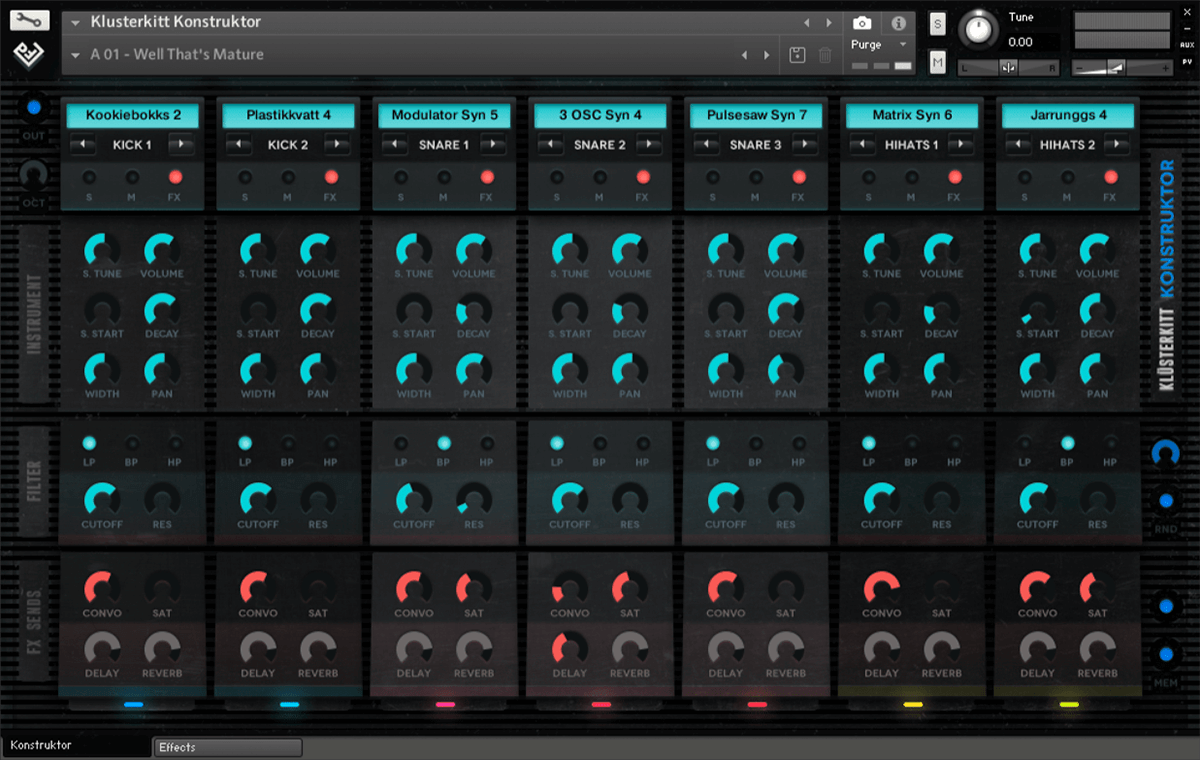Image resolution: width=1200 pixels, height=760 pixels.
Task: Mute the Modulator Syn 5 channel
Action: (444, 178)
